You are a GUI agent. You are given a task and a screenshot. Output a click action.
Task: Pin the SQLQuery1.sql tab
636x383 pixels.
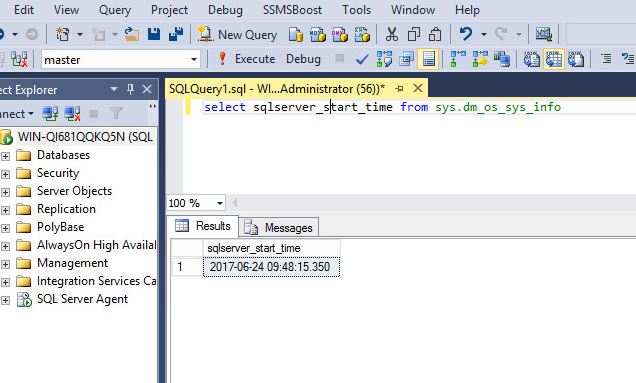click(400, 88)
